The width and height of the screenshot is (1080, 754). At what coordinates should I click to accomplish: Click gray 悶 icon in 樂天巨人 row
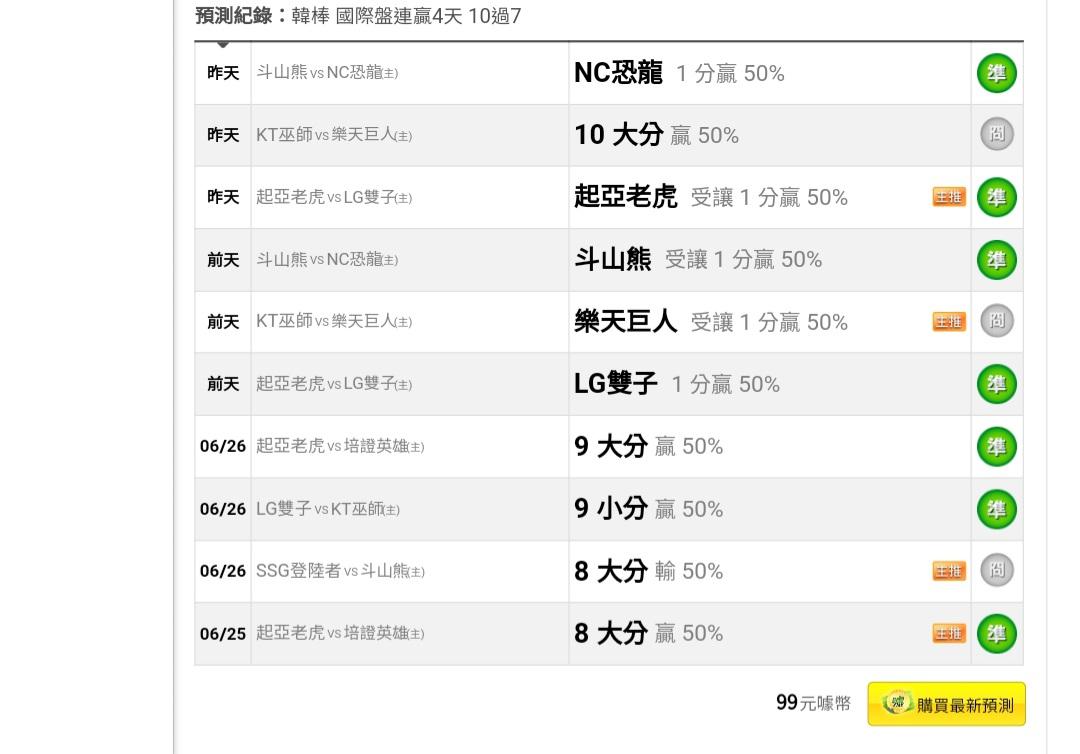point(997,321)
